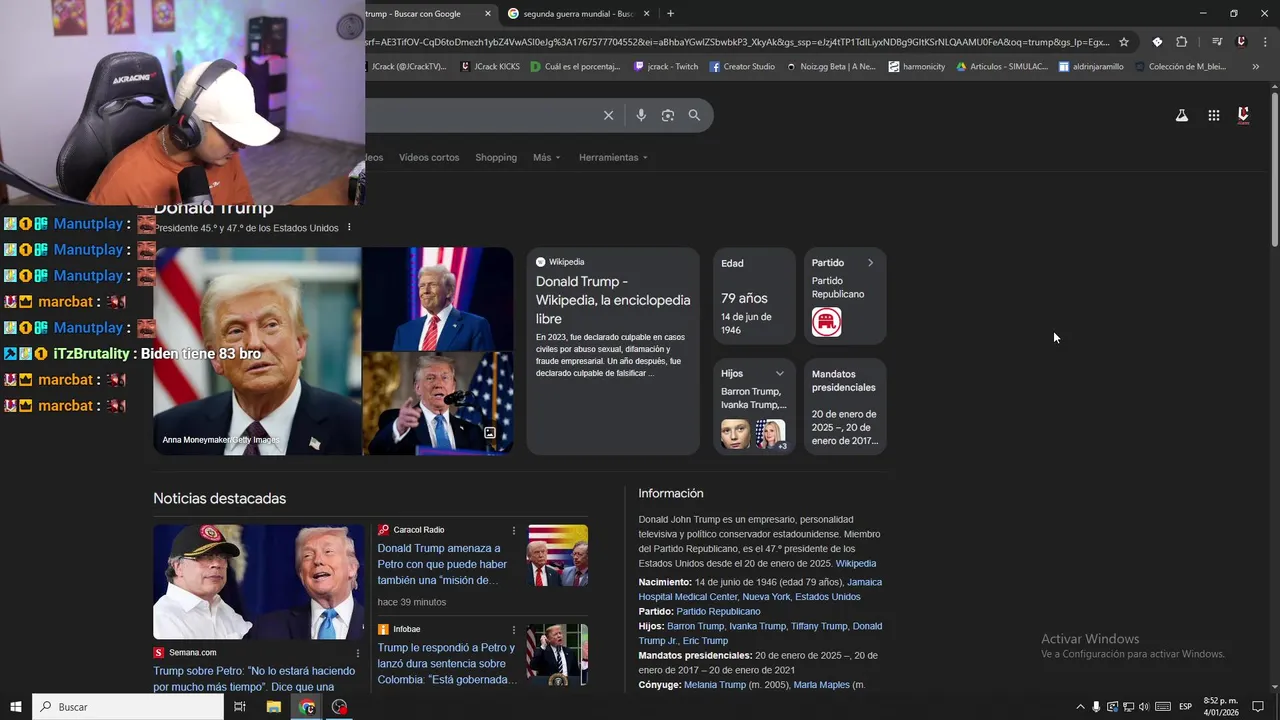The height and width of the screenshot is (720, 1280).
Task: Open the Creator Studio bookmark
Action: tap(742, 67)
